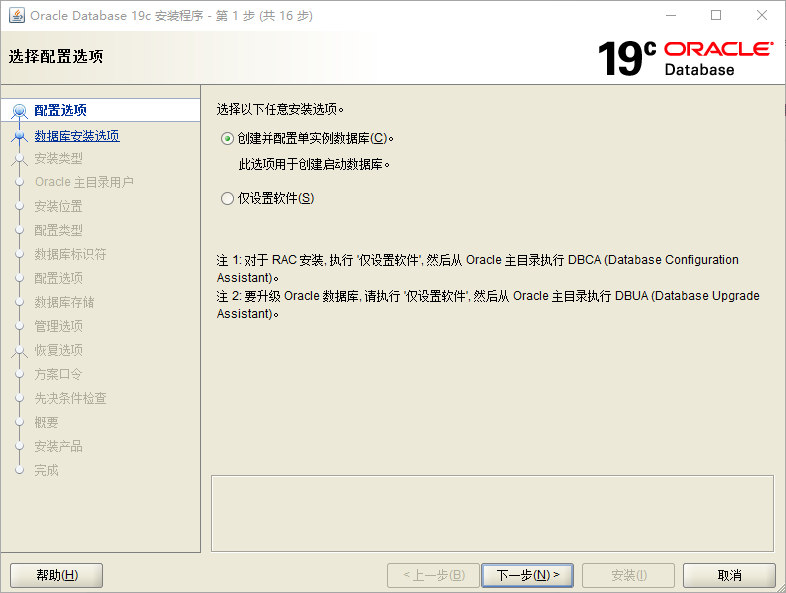
Task: Click the empty message area at bottom
Action: pos(492,514)
